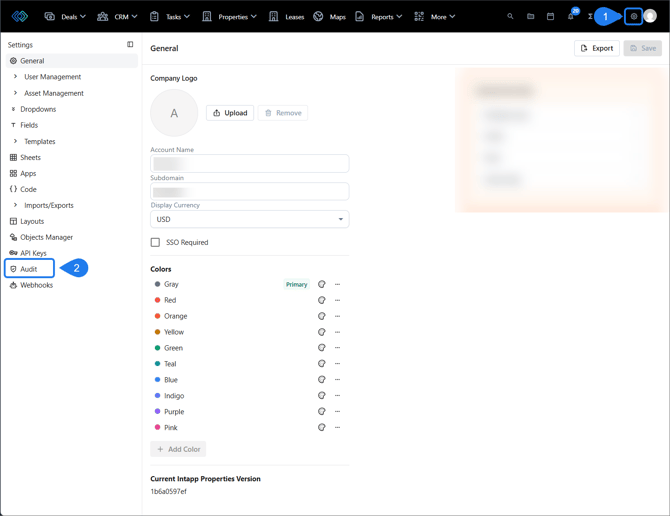The width and height of the screenshot is (670, 516).
Task: Click the Upload logo button
Action: coord(230,113)
